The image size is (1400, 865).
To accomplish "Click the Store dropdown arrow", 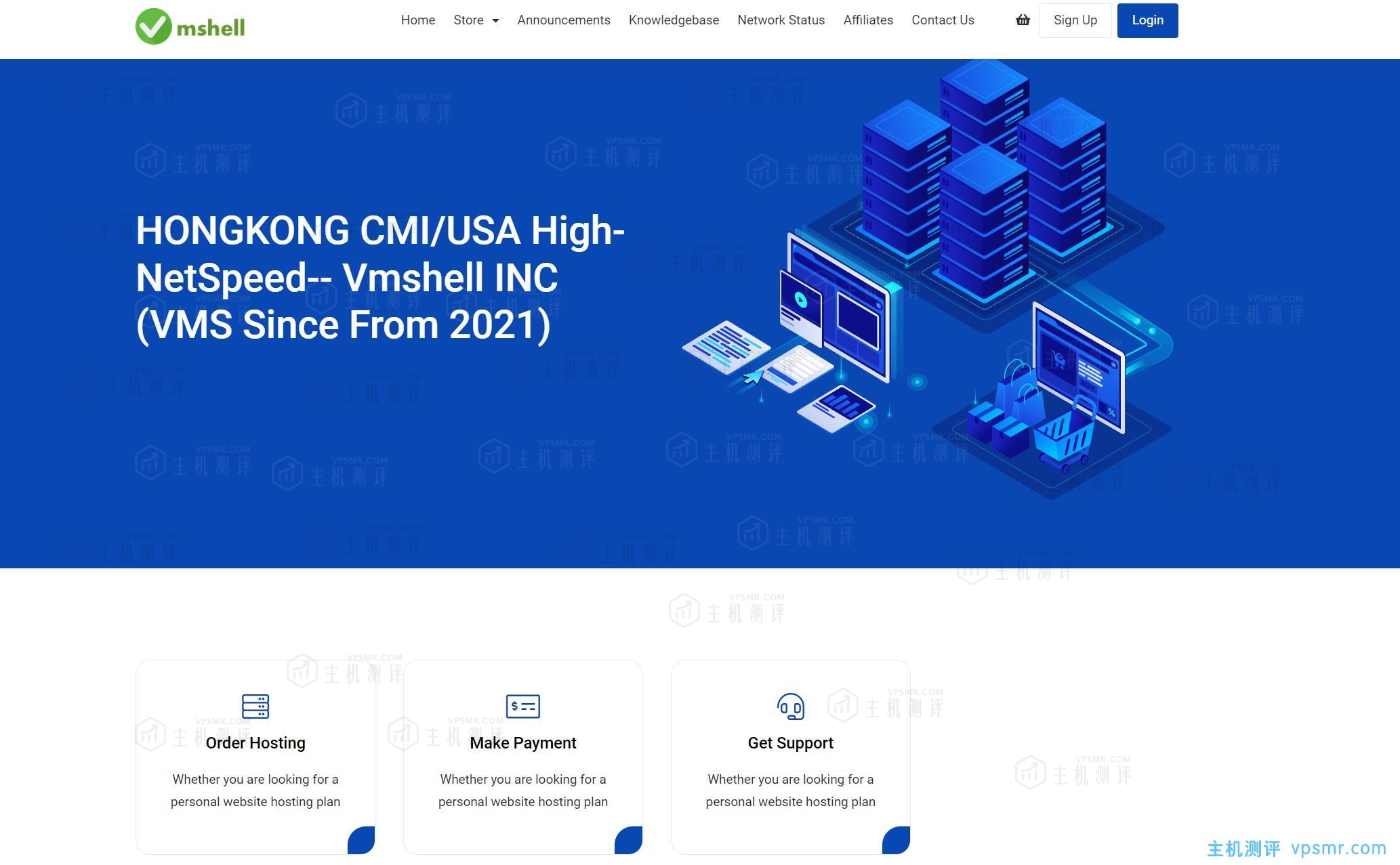I will point(495,20).
